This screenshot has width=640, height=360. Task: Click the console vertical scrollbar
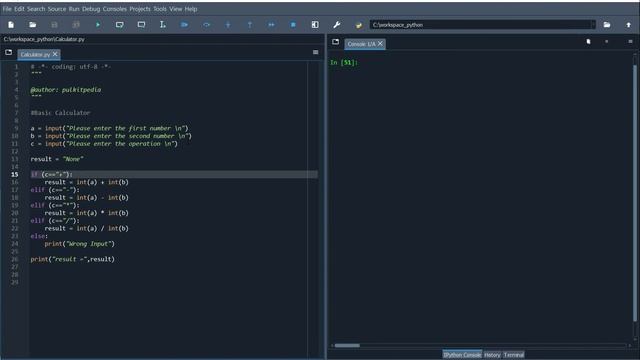tap(635, 193)
